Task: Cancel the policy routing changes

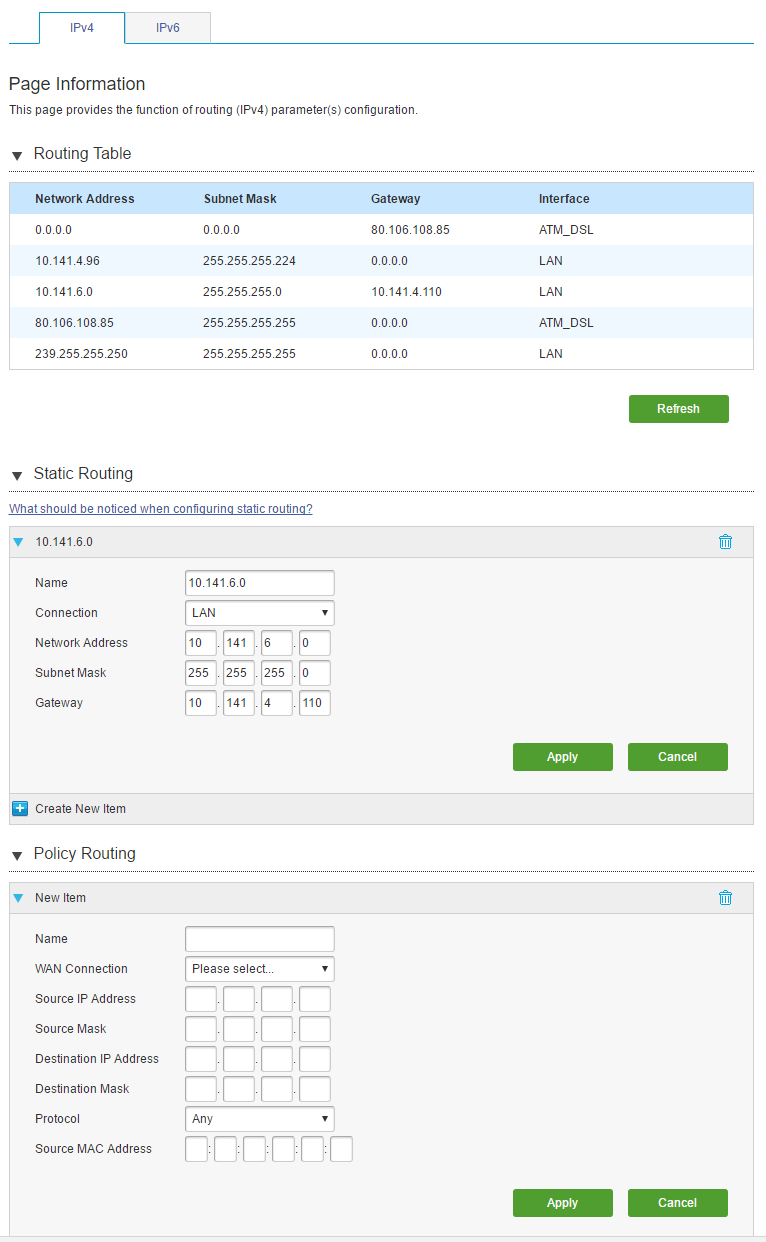Action: pyautogui.click(x=677, y=1203)
